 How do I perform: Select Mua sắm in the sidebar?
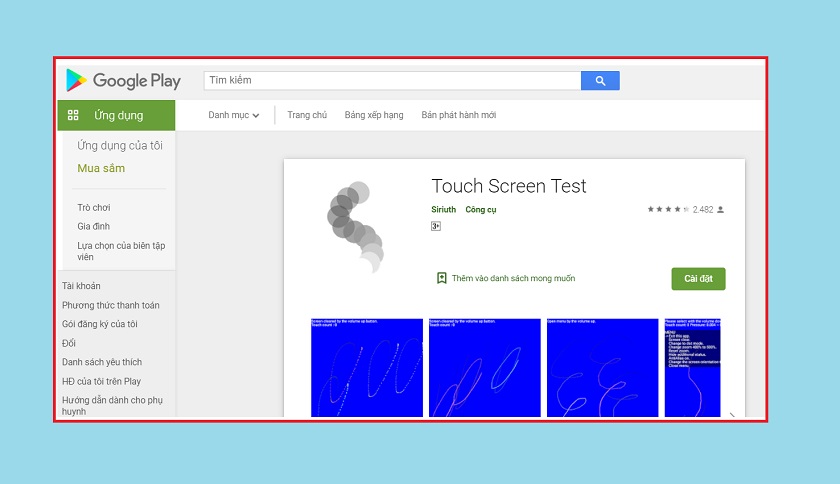[101, 168]
